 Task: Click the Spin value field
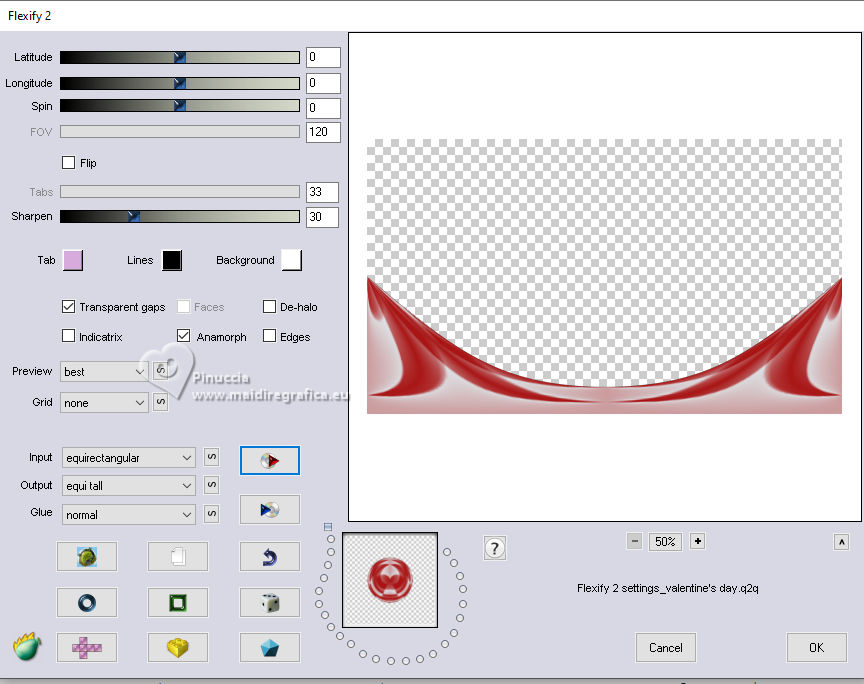pos(323,108)
